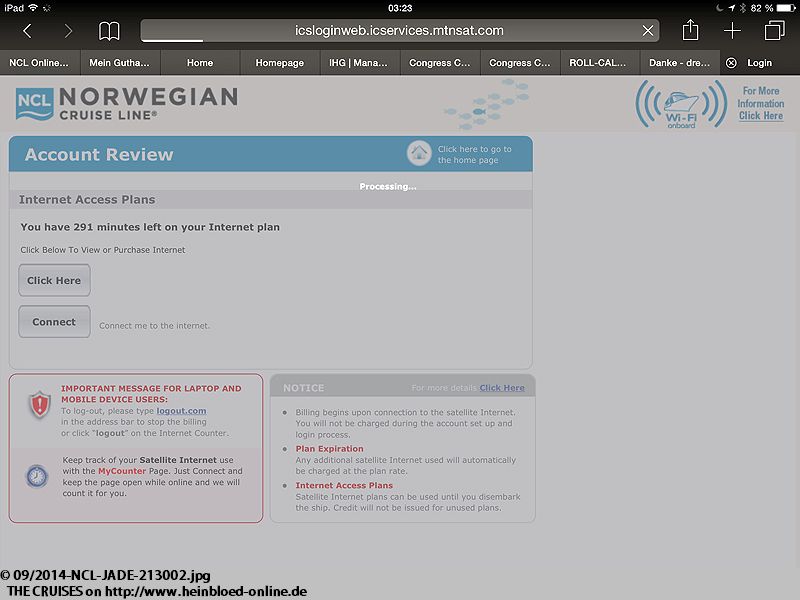Click the Click Below To View or Purchase text

(103, 250)
